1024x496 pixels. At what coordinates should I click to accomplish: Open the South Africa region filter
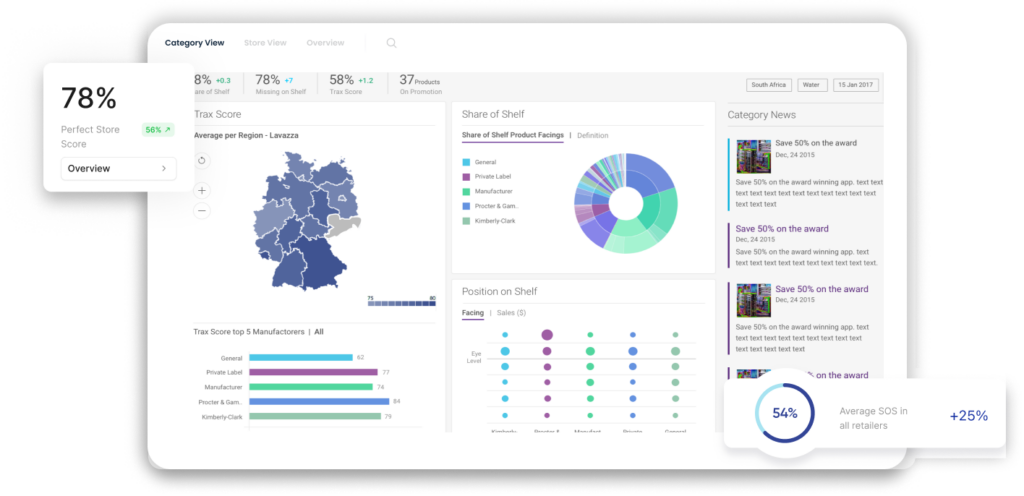click(768, 85)
